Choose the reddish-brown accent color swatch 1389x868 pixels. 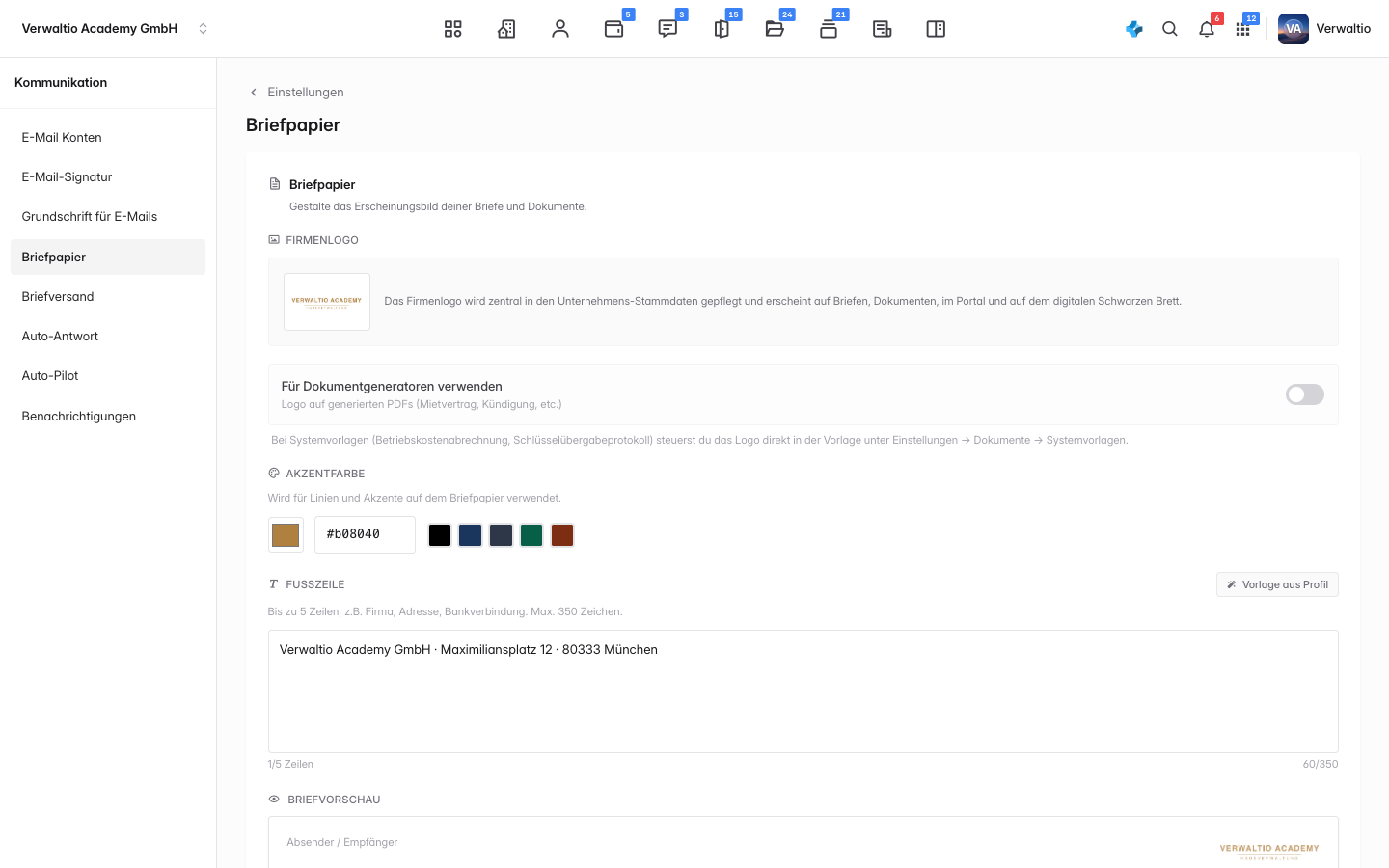(x=562, y=535)
